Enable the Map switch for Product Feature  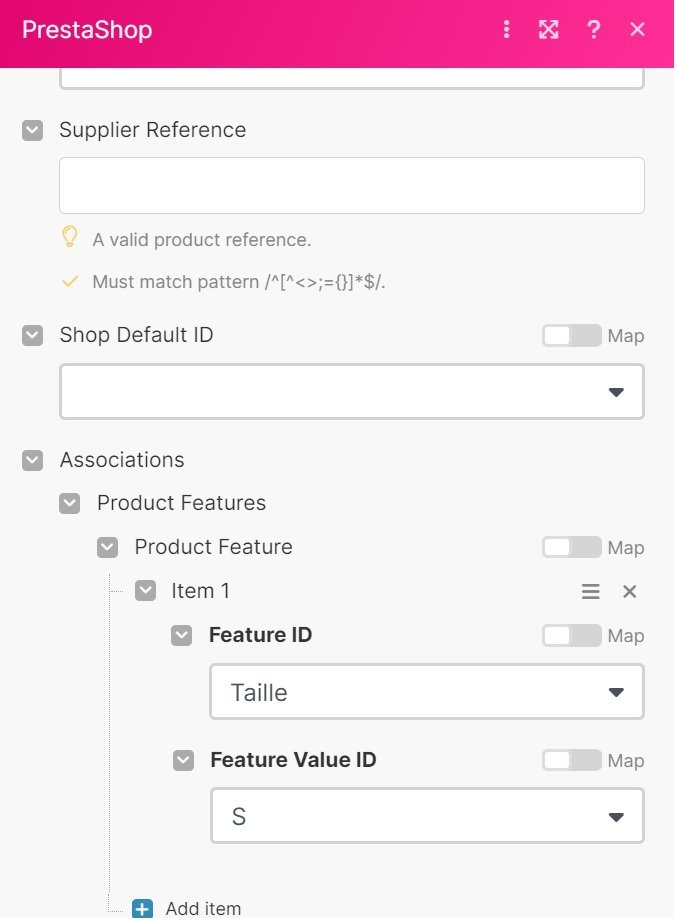click(x=571, y=548)
